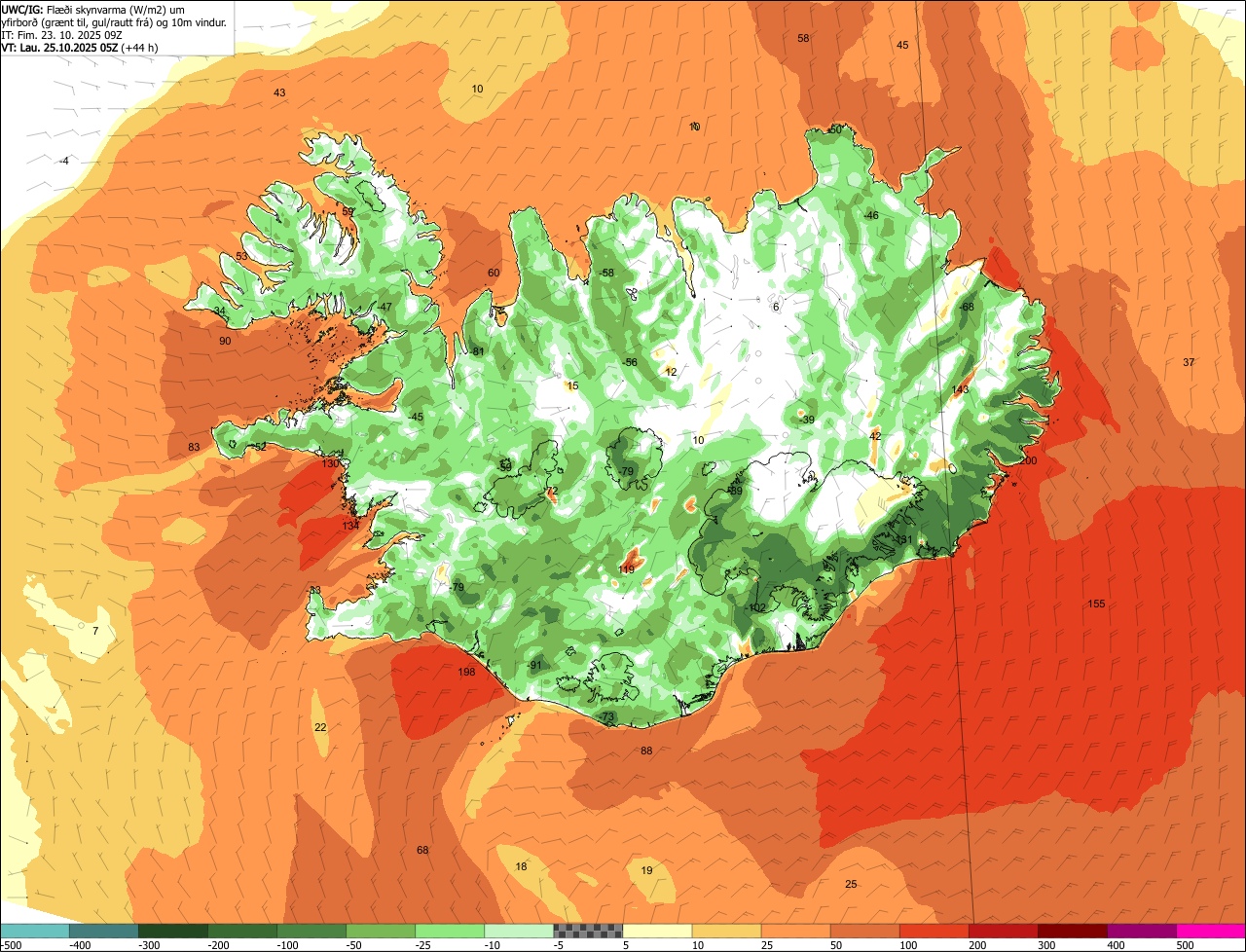The height and width of the screenshot is (952, 1246).
Task: Click the value '22' in the southwest ocean
Action: coord(320,728)
